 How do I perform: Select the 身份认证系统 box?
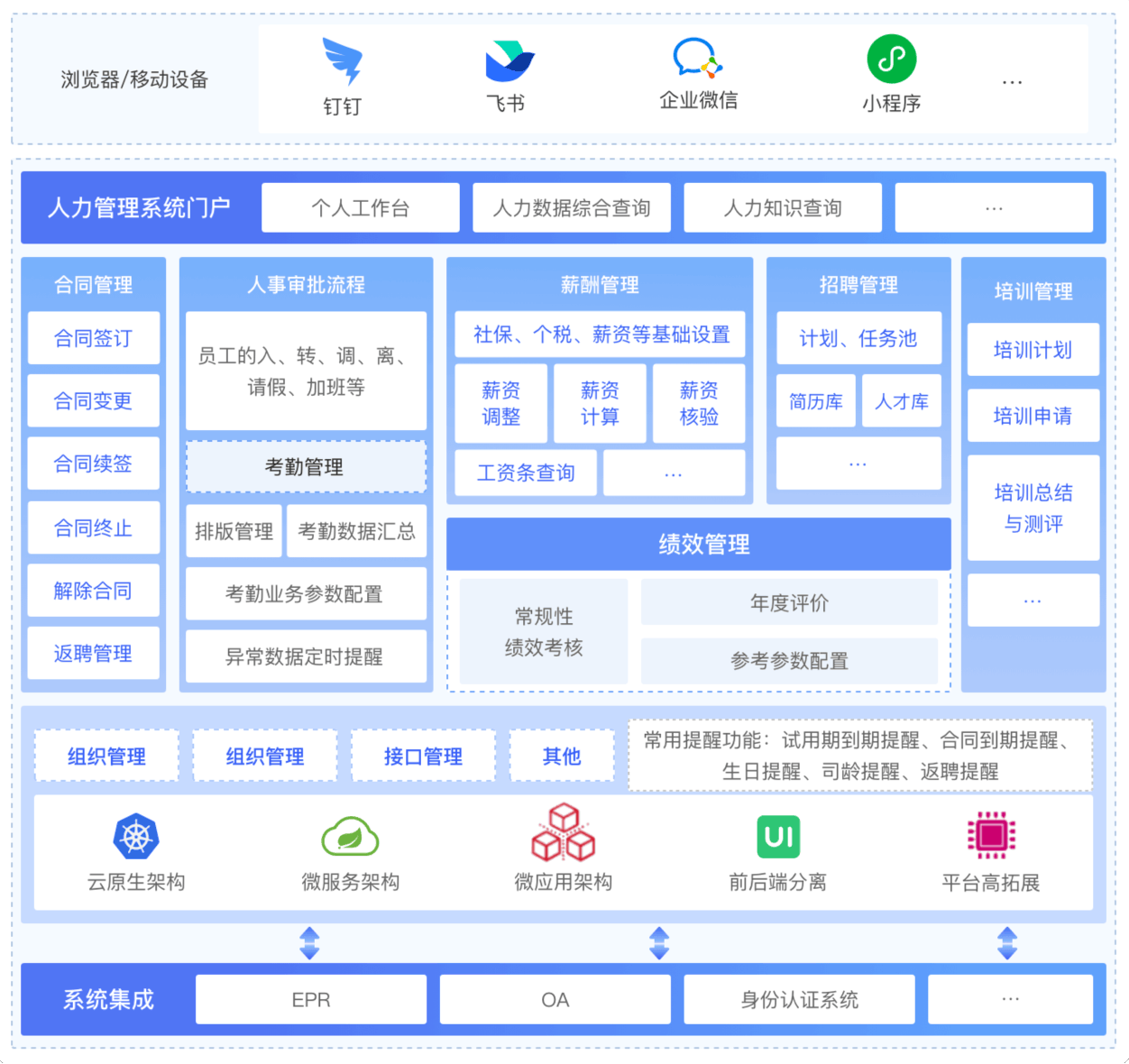(800, 1000)
